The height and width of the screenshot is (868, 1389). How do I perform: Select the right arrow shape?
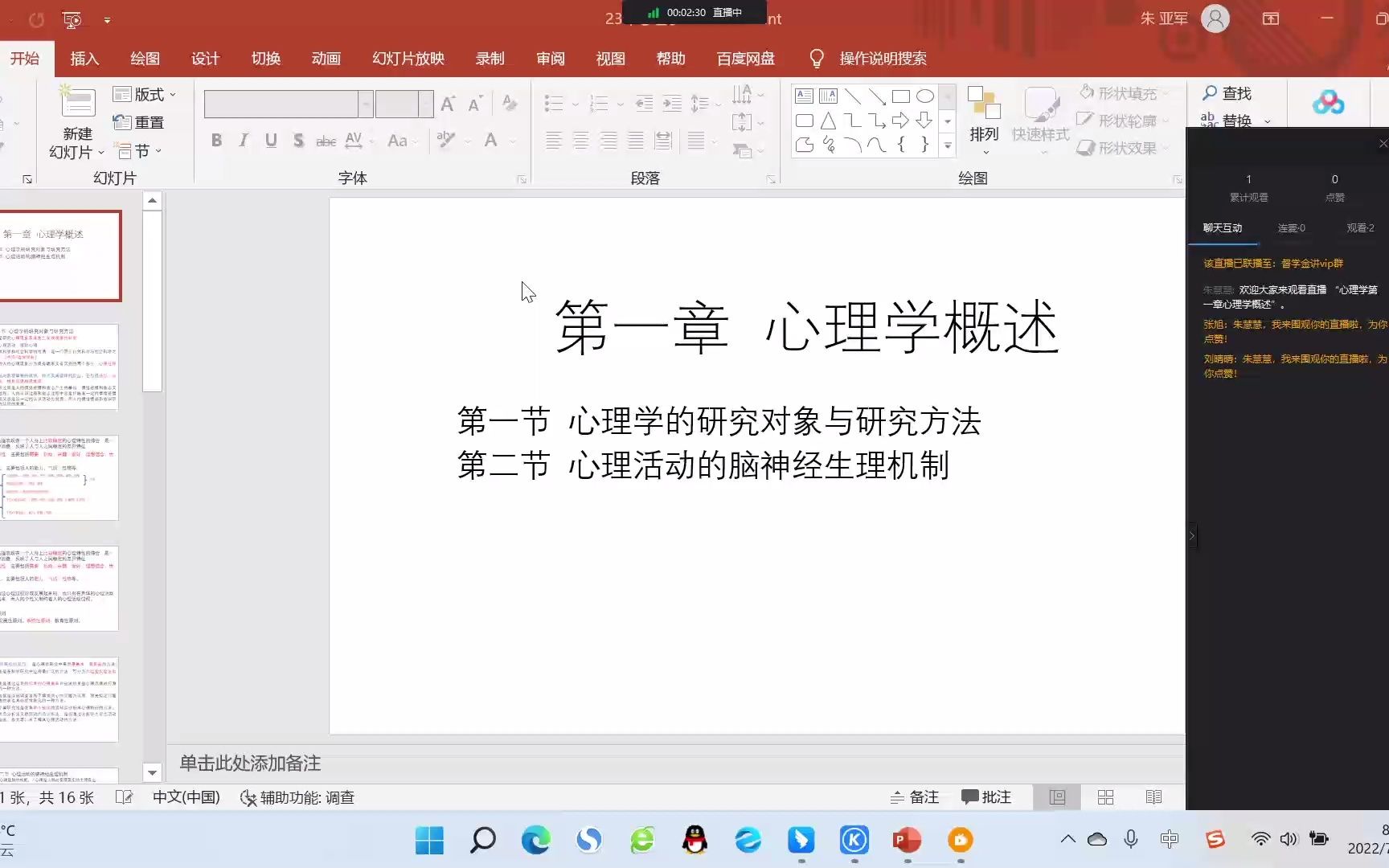click(x=900, y=121)
